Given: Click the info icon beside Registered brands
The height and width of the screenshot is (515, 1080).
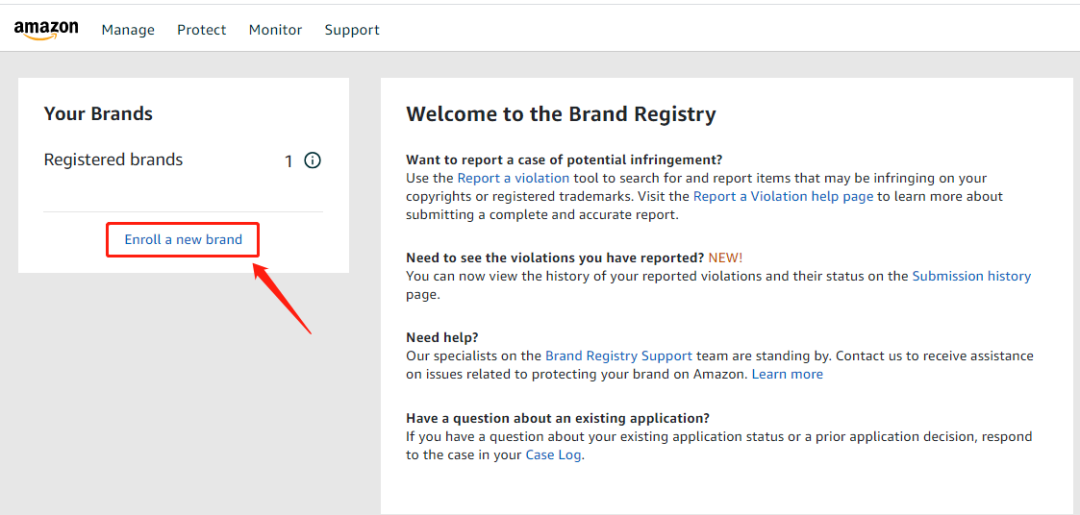Looking at the screenshot, I should (312, 160).
